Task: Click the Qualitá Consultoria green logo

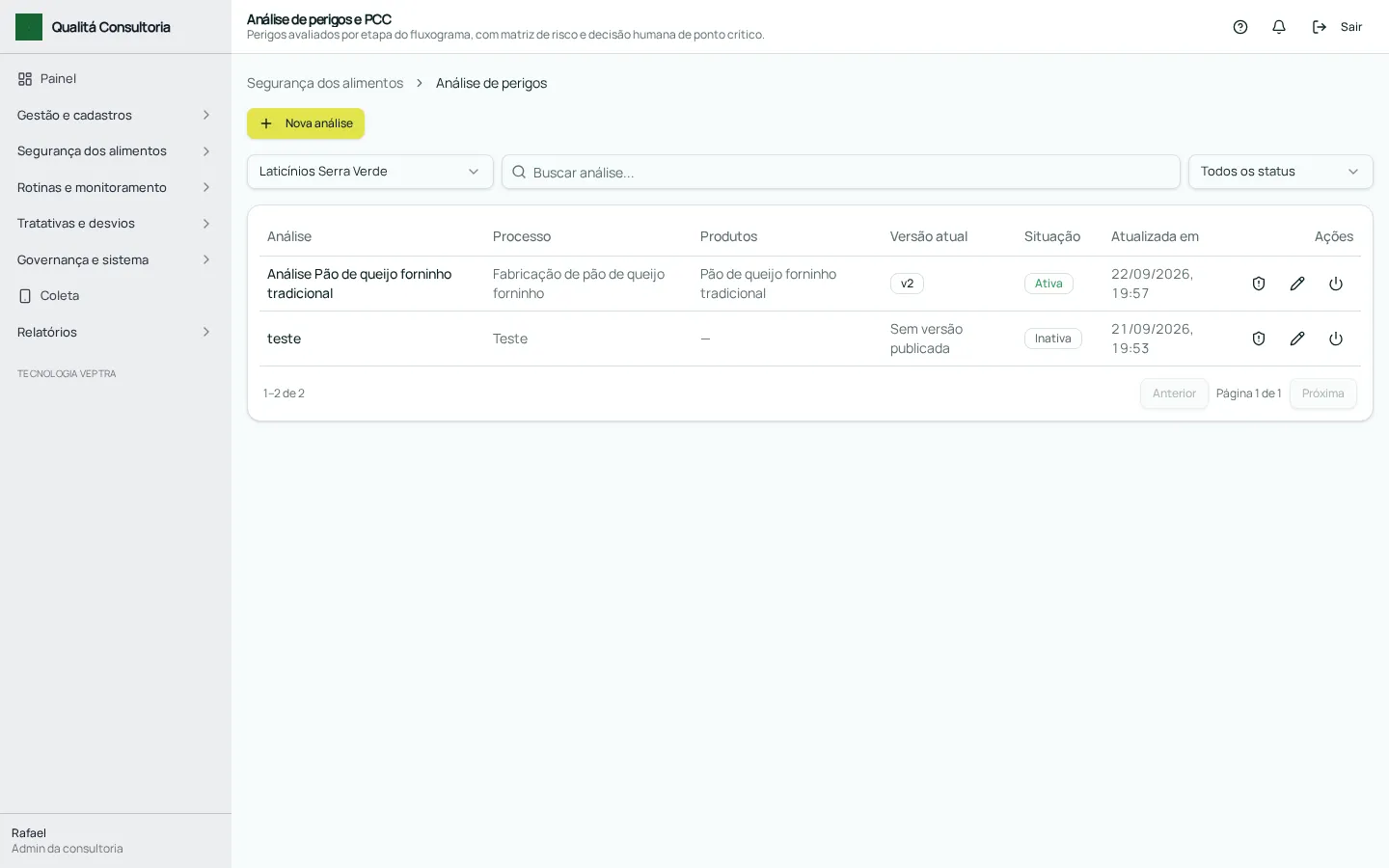Action: click(x=29, y=27)
